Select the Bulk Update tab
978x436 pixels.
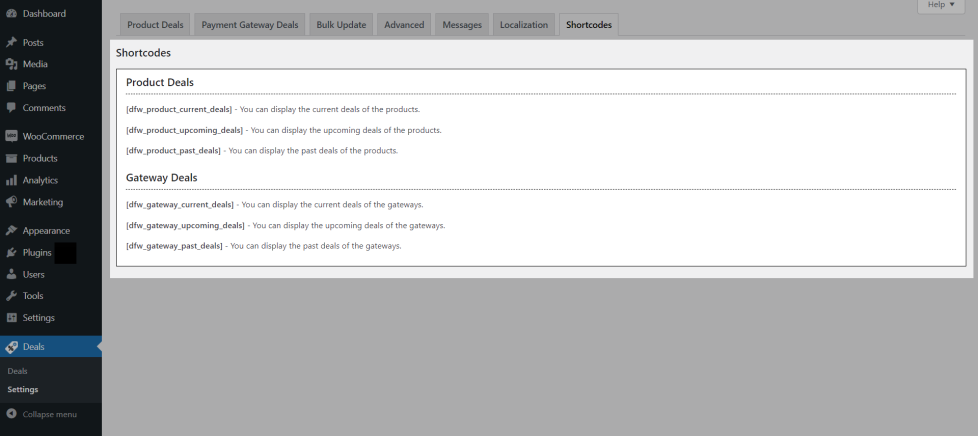[x=341, y=24]
